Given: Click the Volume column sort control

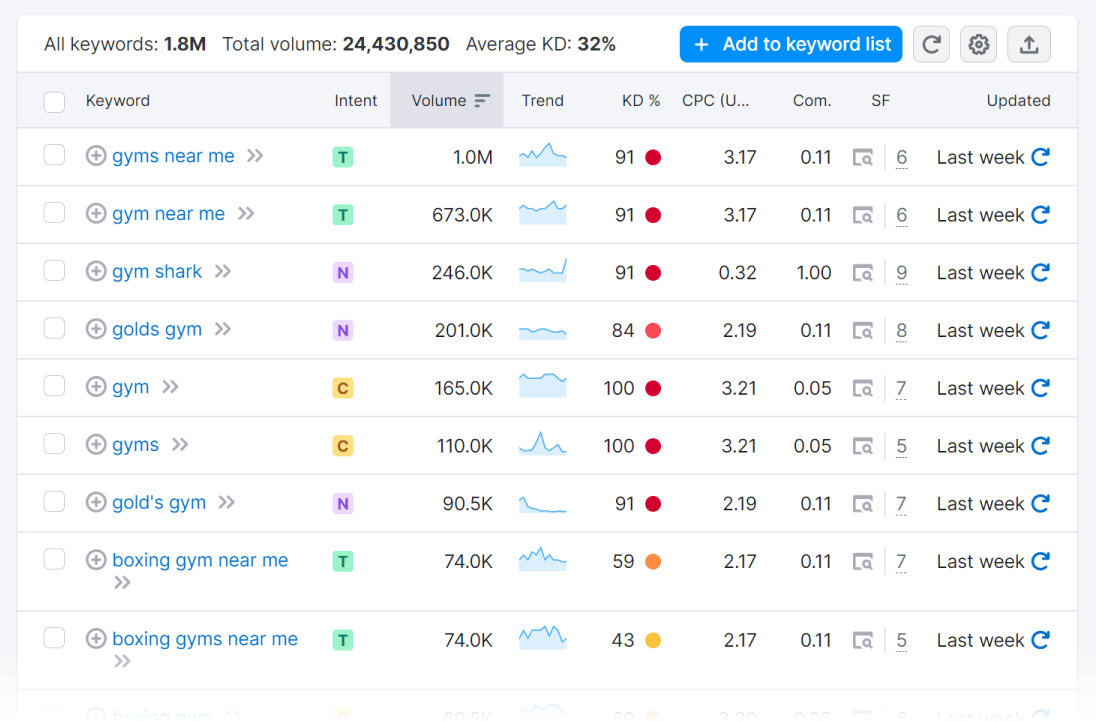Looking at the screenshot, I should point(481,100).
